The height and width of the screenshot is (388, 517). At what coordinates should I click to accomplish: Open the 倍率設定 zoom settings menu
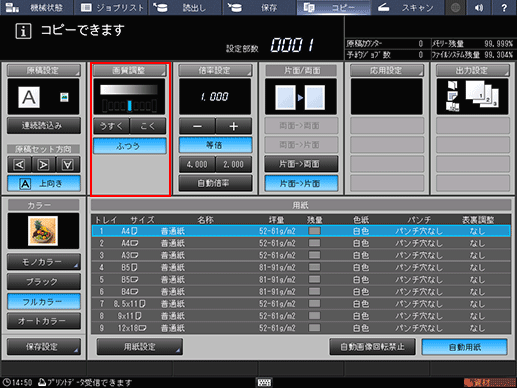215,70
